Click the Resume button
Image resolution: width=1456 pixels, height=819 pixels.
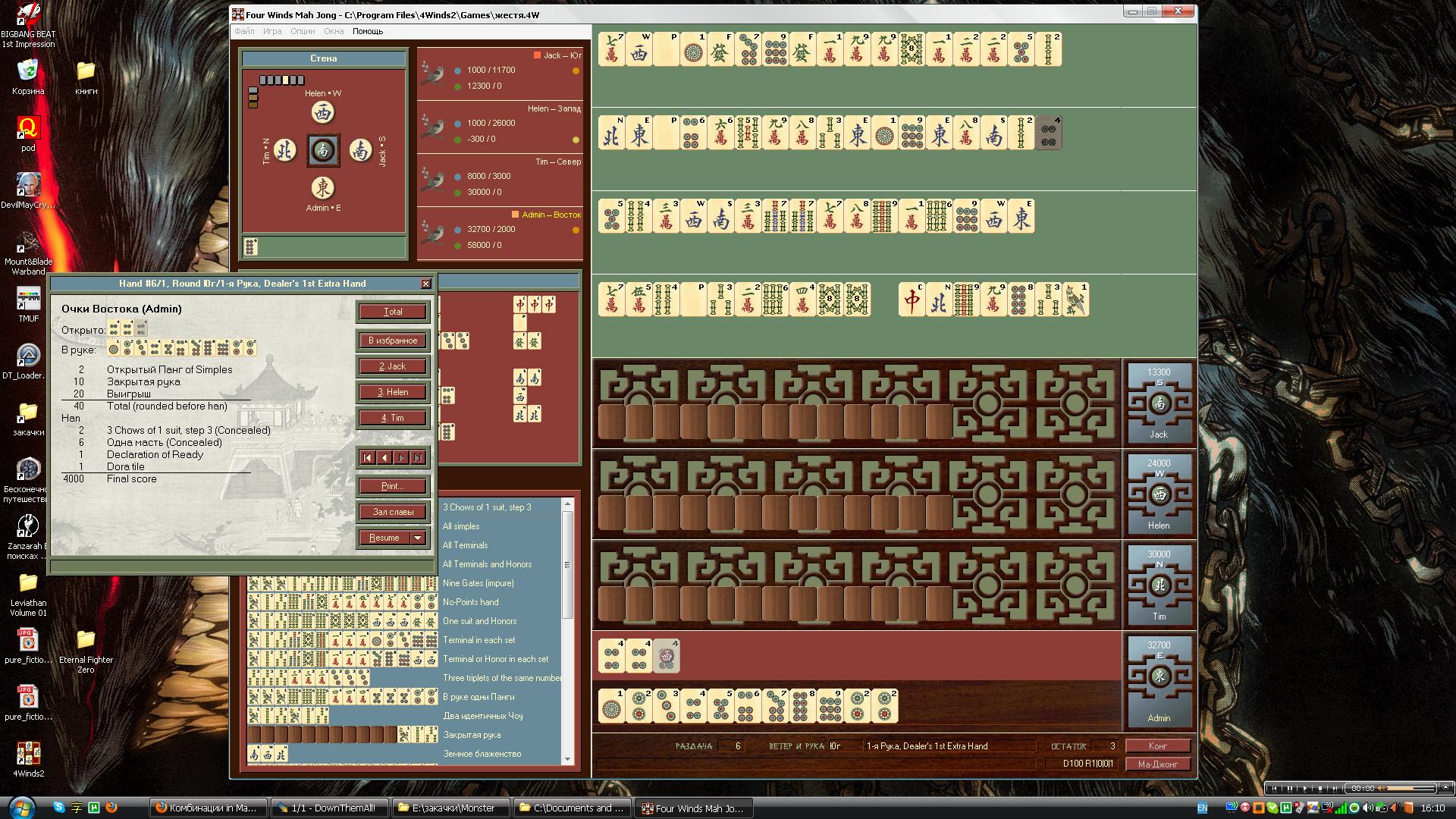(384, 538)
